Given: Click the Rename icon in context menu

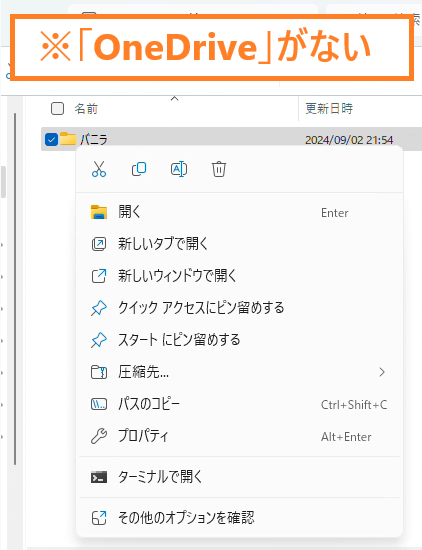Looking at the screenshot, I should [179, 169].
